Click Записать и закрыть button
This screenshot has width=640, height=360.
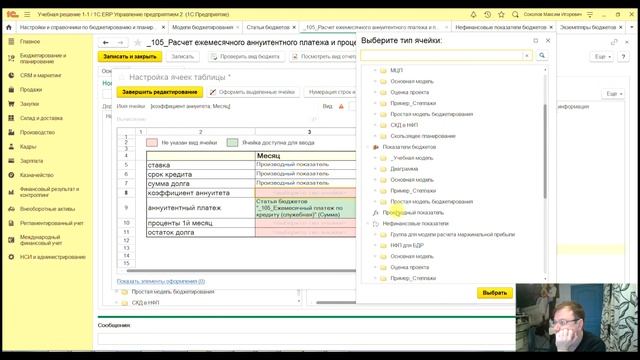pos(130,57)
